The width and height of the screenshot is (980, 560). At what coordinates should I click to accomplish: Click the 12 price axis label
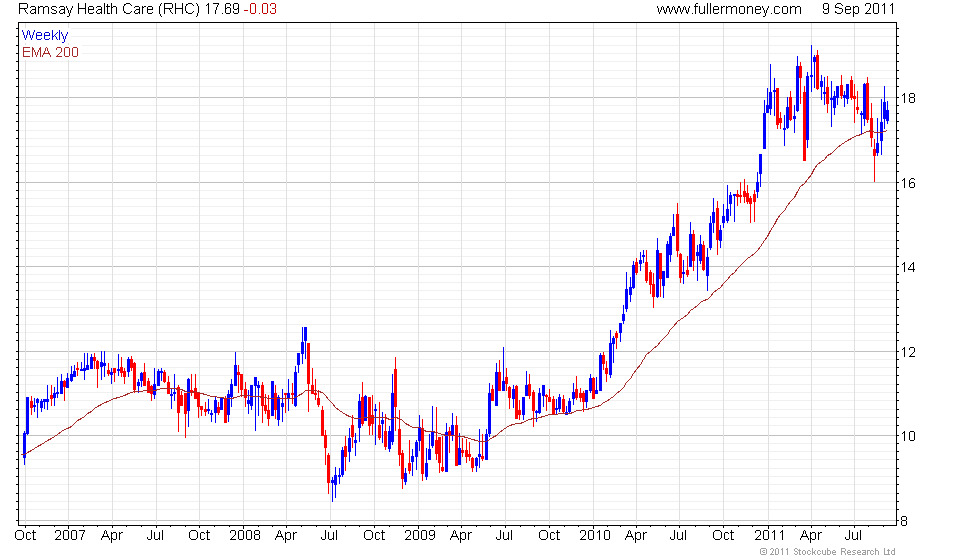(x=908, y=352)
